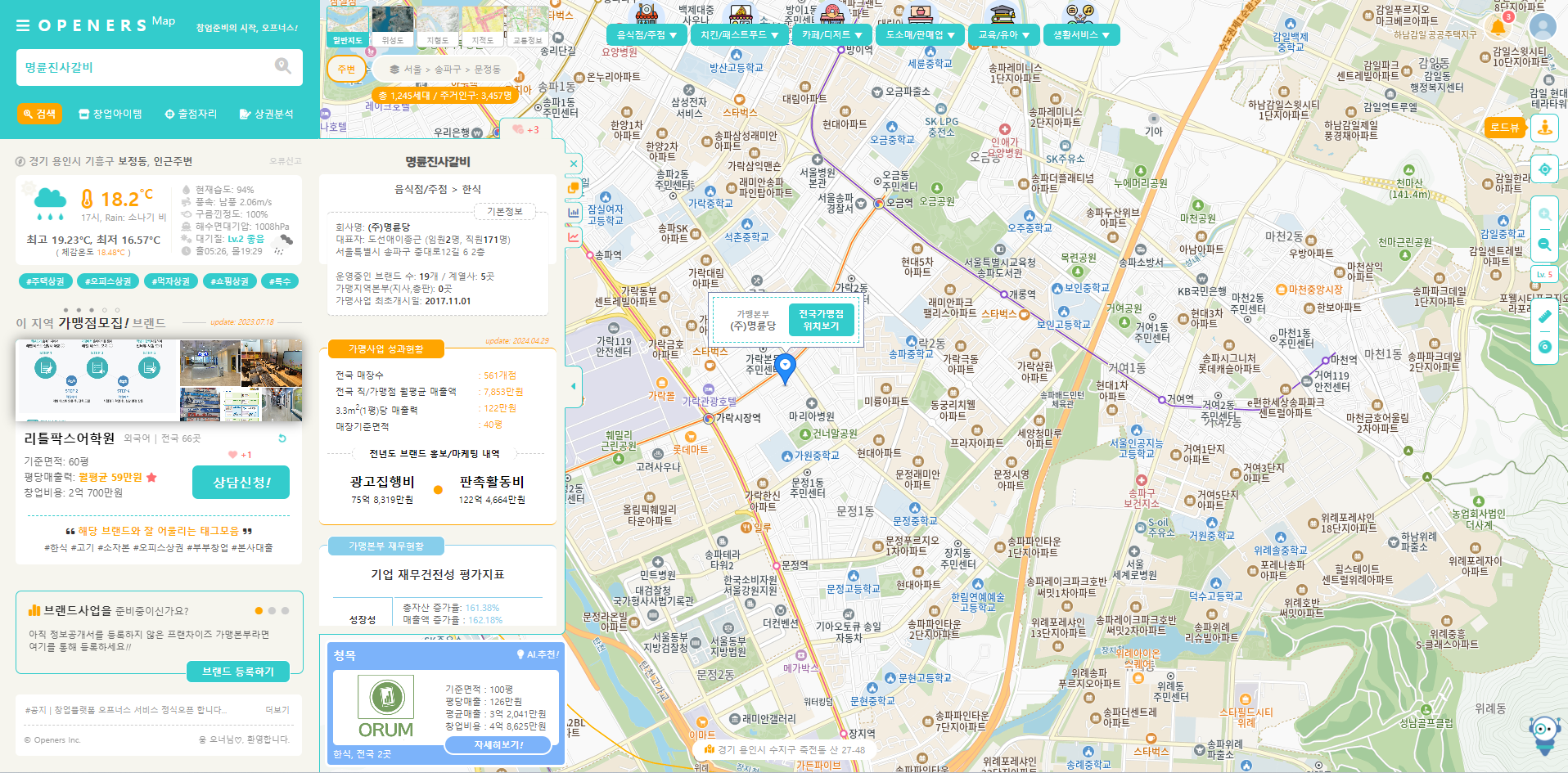Click 자세히보기! on ORUM card
Screen dimensions: 1568x773
498,744
